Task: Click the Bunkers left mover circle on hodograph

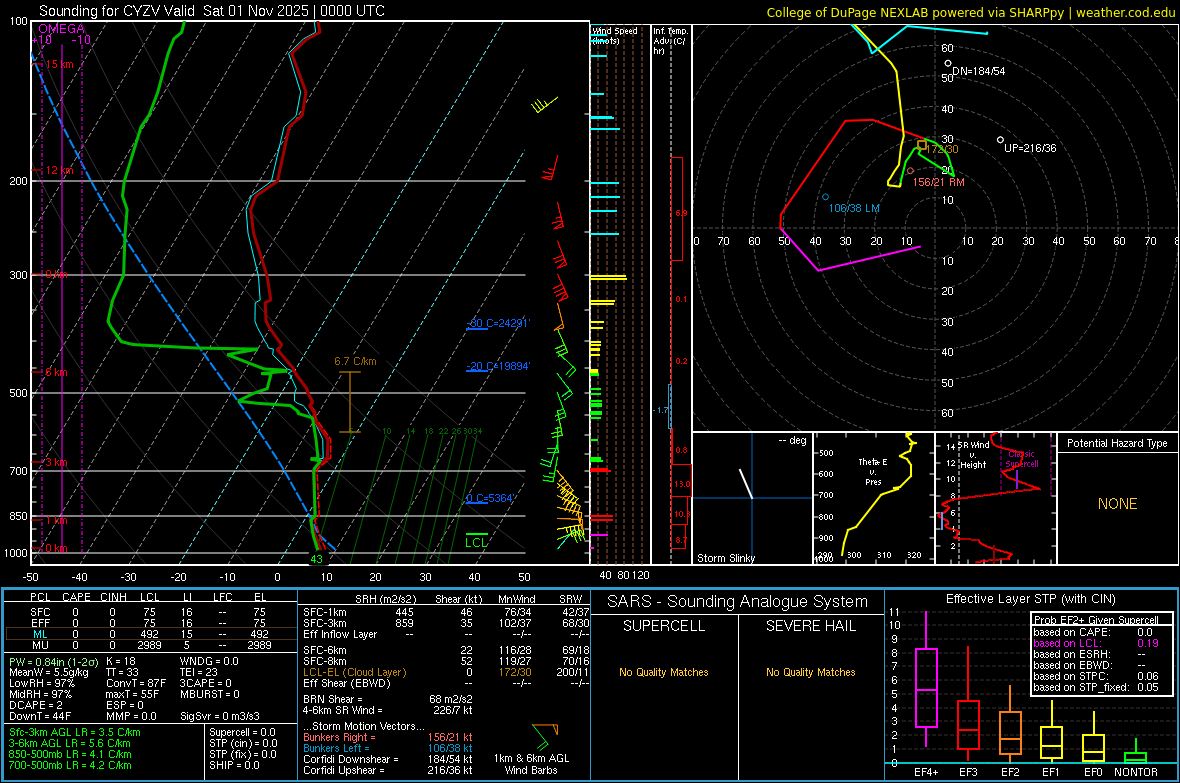Action: click(826, 197)
